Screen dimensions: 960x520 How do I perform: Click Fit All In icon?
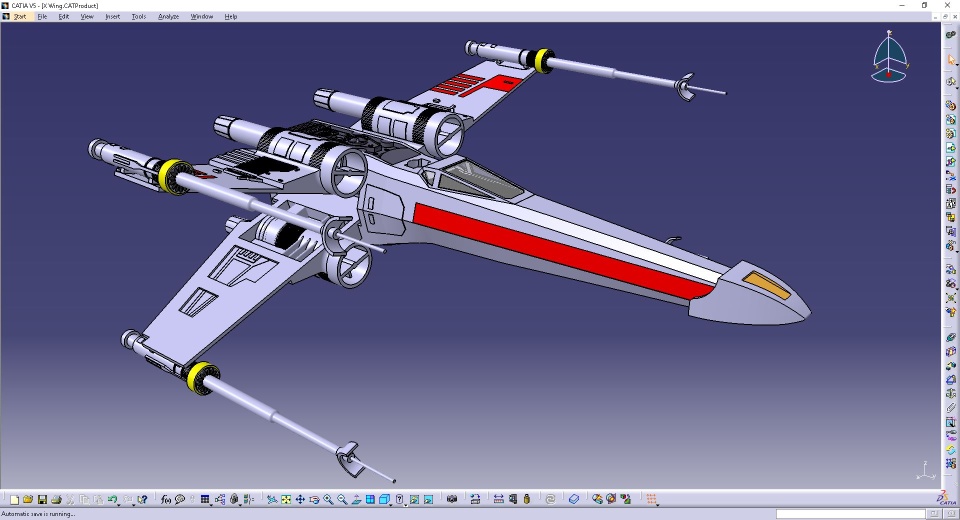(286, 500)
